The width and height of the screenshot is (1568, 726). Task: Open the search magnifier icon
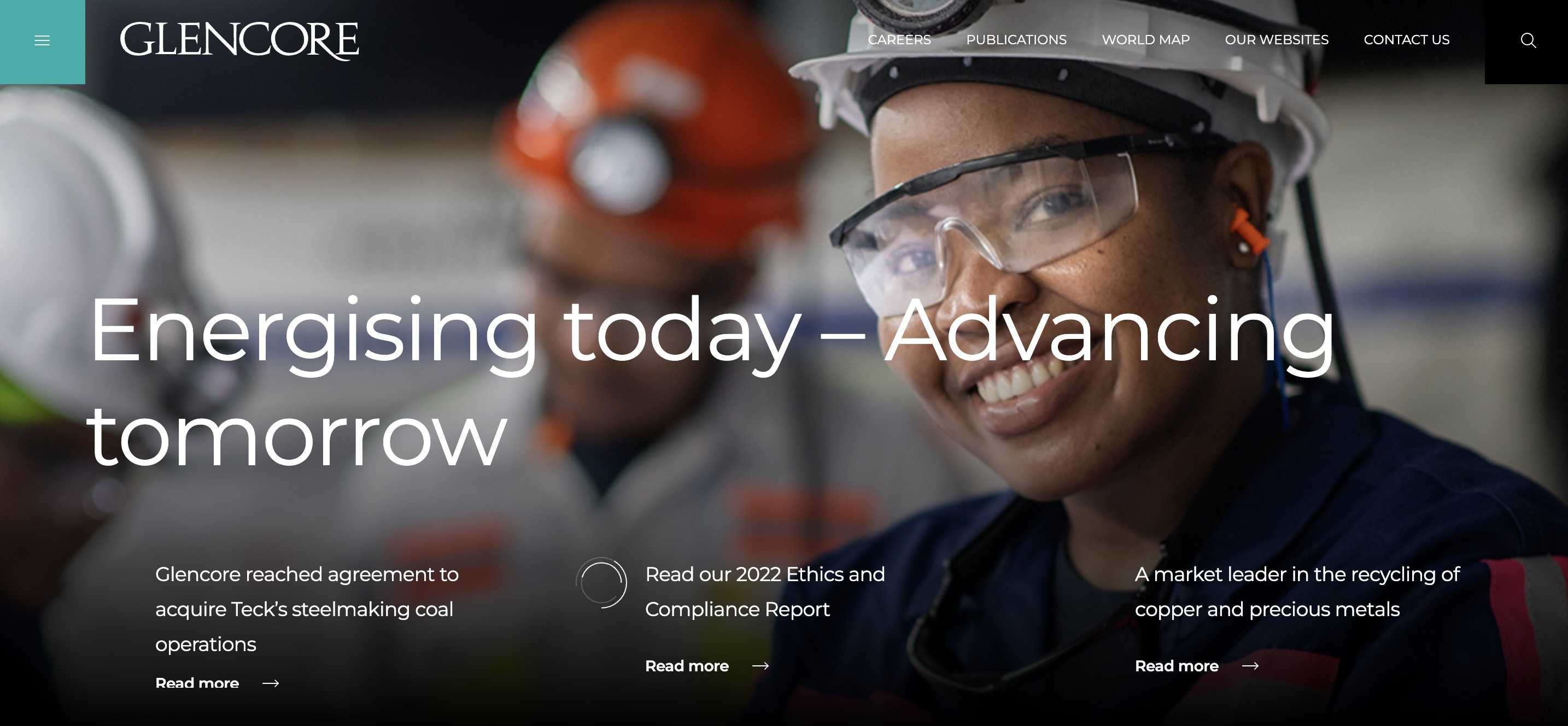click(1528, 41)
